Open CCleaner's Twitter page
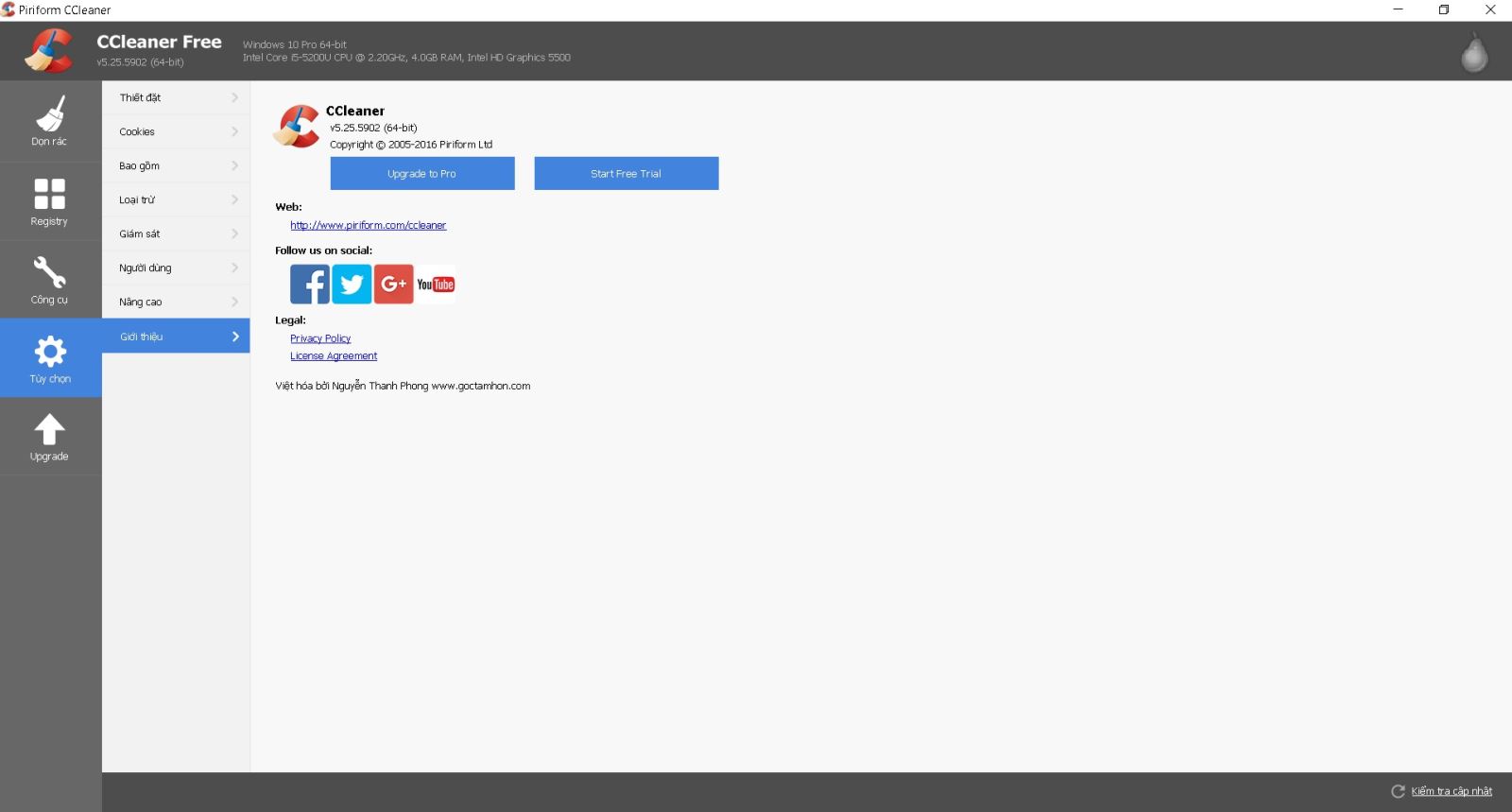The width and height of the screenshot is (1512, 812). (x=352, y=284)
